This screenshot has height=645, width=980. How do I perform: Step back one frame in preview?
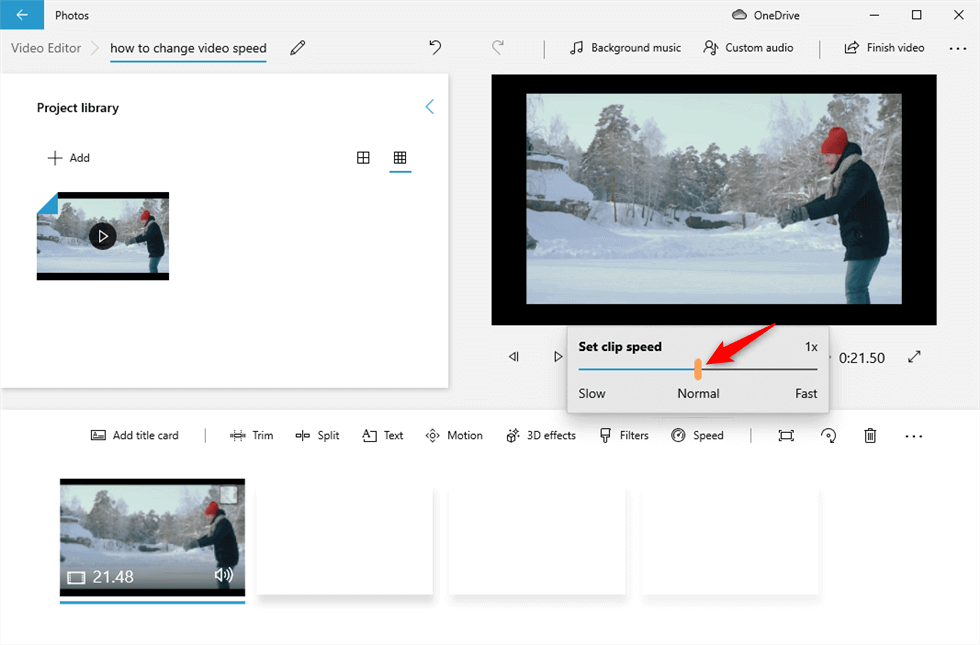click(x=514, y=357)
